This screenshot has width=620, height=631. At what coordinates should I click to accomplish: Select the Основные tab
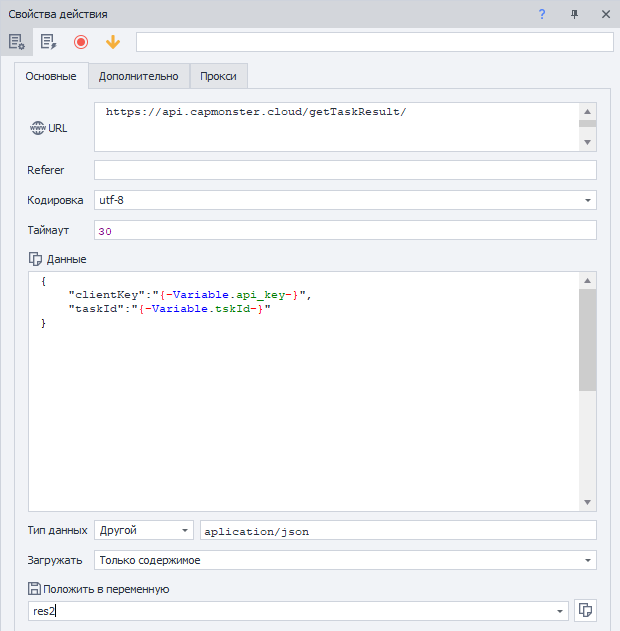(x=50, y=77)
